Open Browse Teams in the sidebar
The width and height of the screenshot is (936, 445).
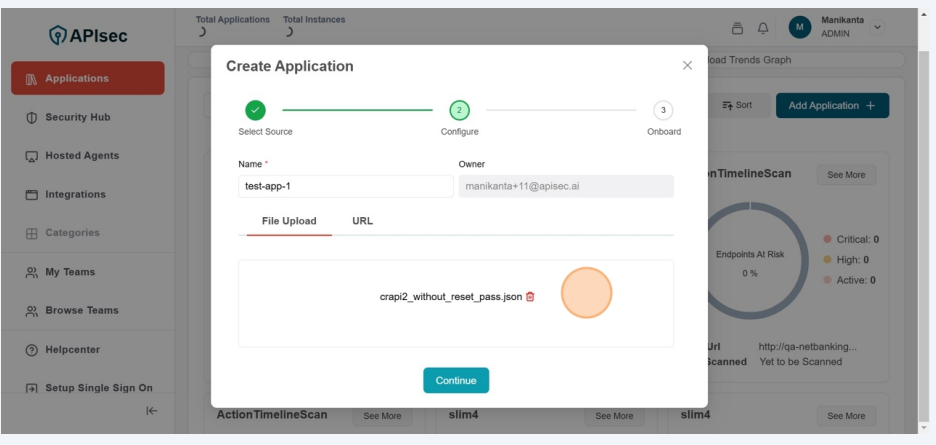(81, 311)
